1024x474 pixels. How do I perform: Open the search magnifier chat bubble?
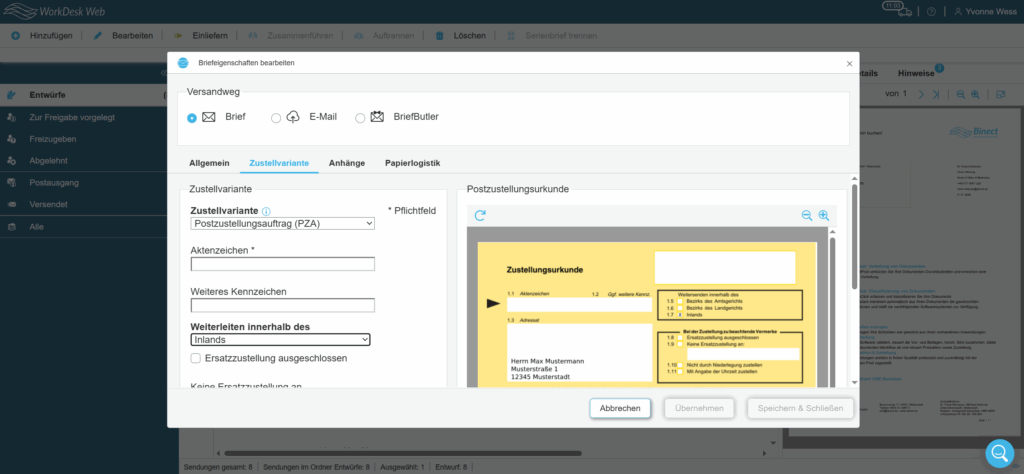(1000, 452)
